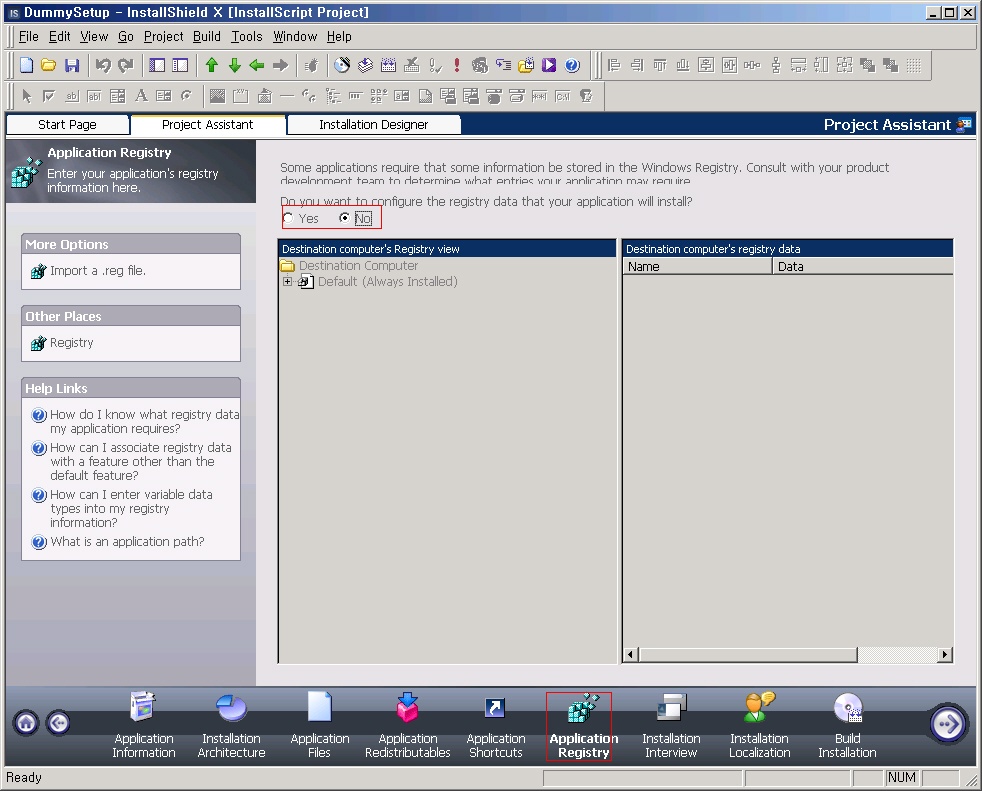Open the Window menu
Viewport: 982px width, 791px height.
coord(295,36)
